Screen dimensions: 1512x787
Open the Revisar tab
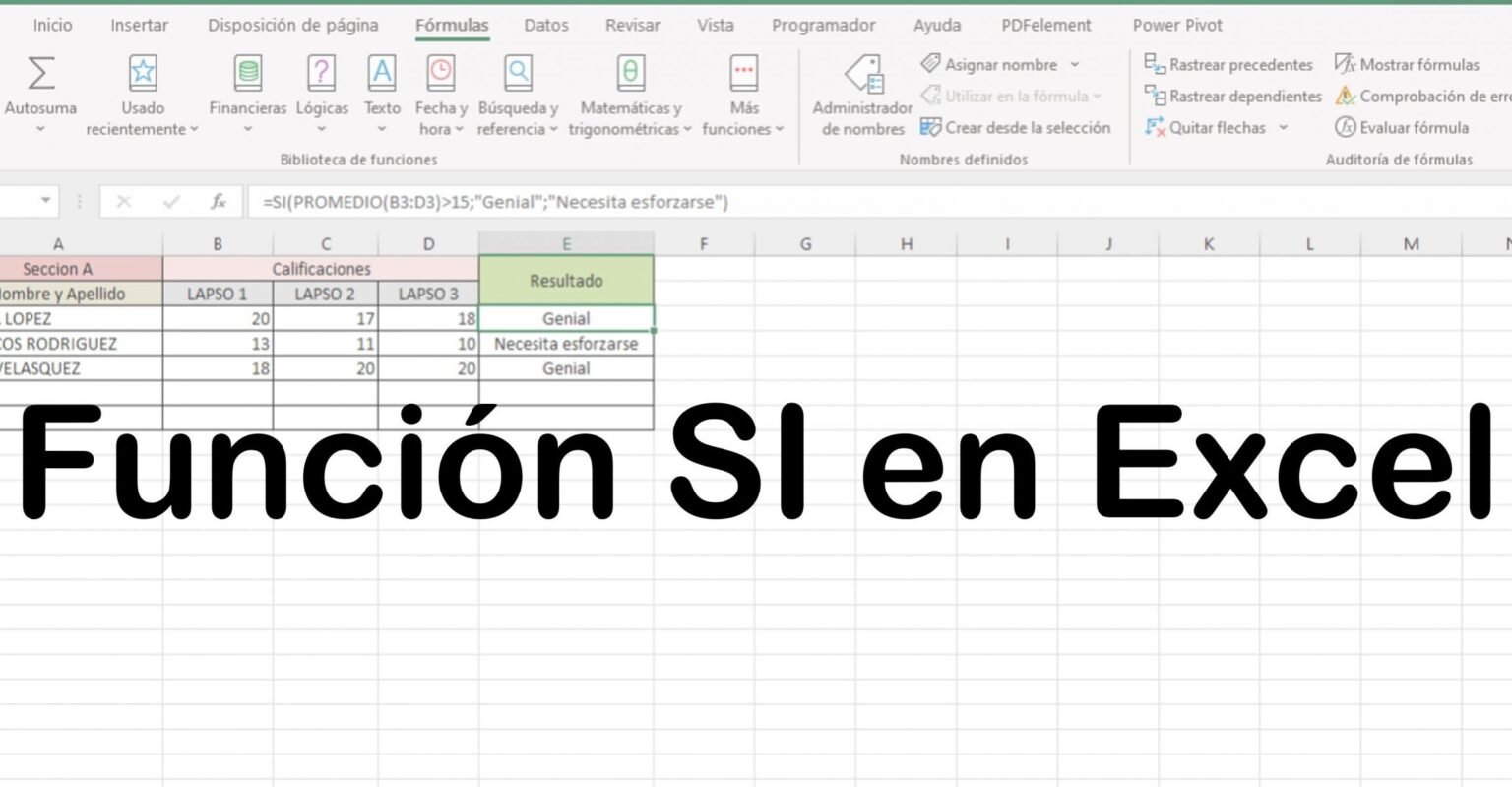tap(633, 26)
